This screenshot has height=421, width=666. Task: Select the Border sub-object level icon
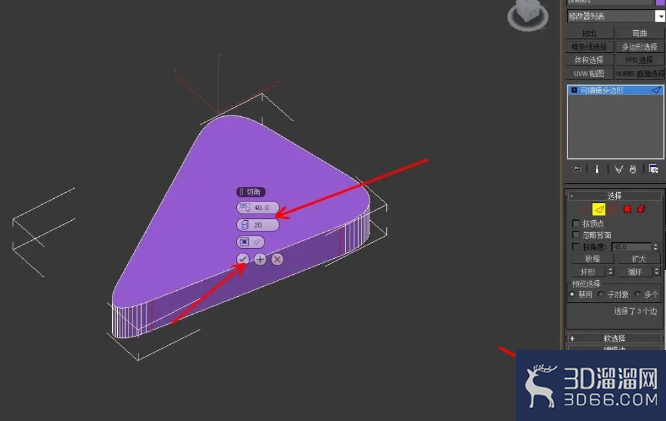coord(613,209)
